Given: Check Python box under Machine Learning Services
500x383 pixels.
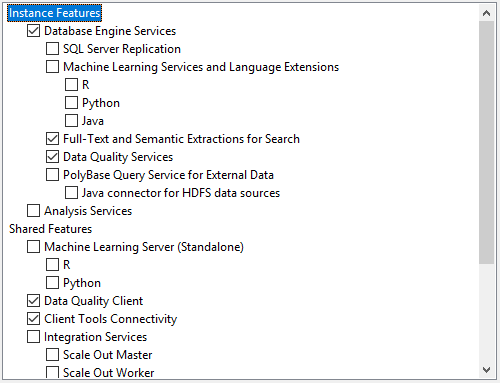Looking at the screenshot, I should pos(71,103).
